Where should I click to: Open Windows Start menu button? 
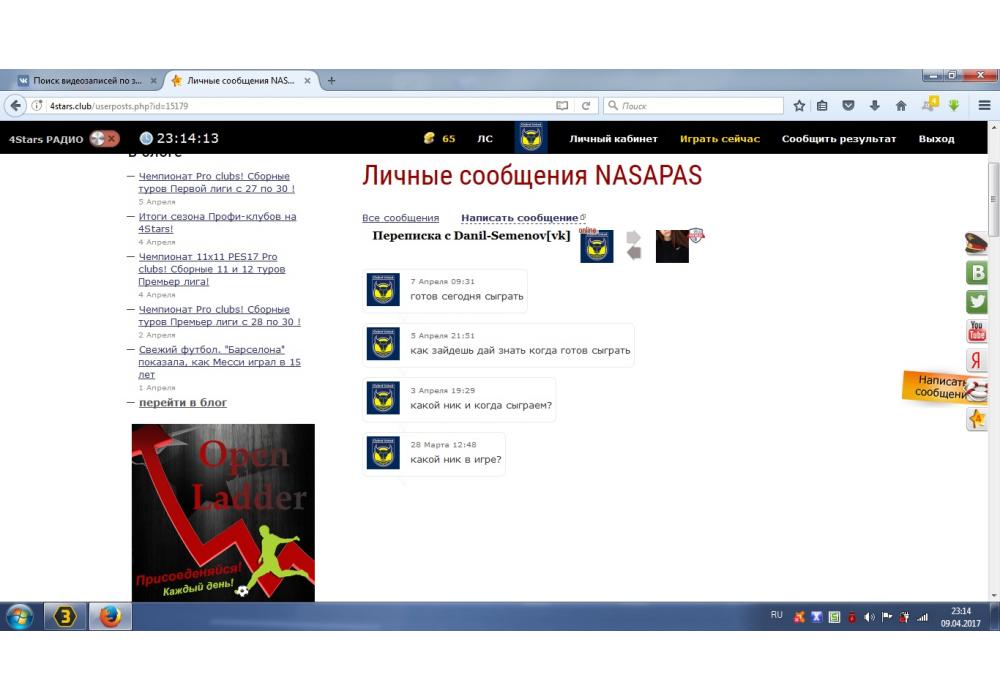pyautogui.click(x=19, y=616)
